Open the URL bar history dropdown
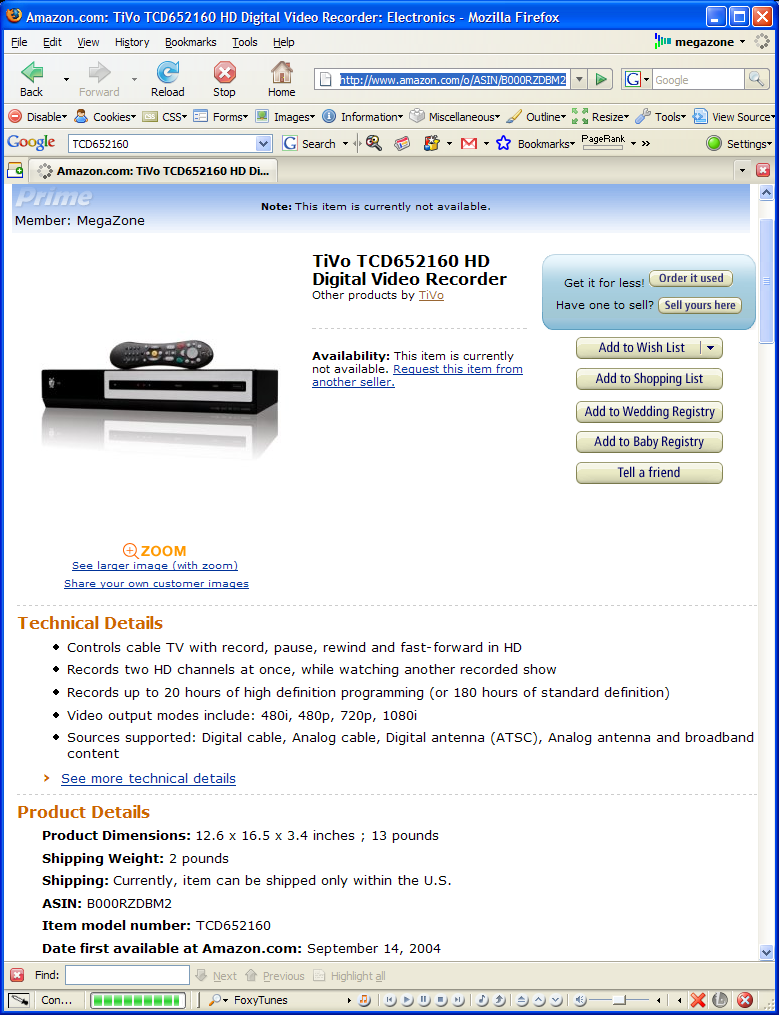Viewport: 779px width, 1015px height. click(580, 80)
